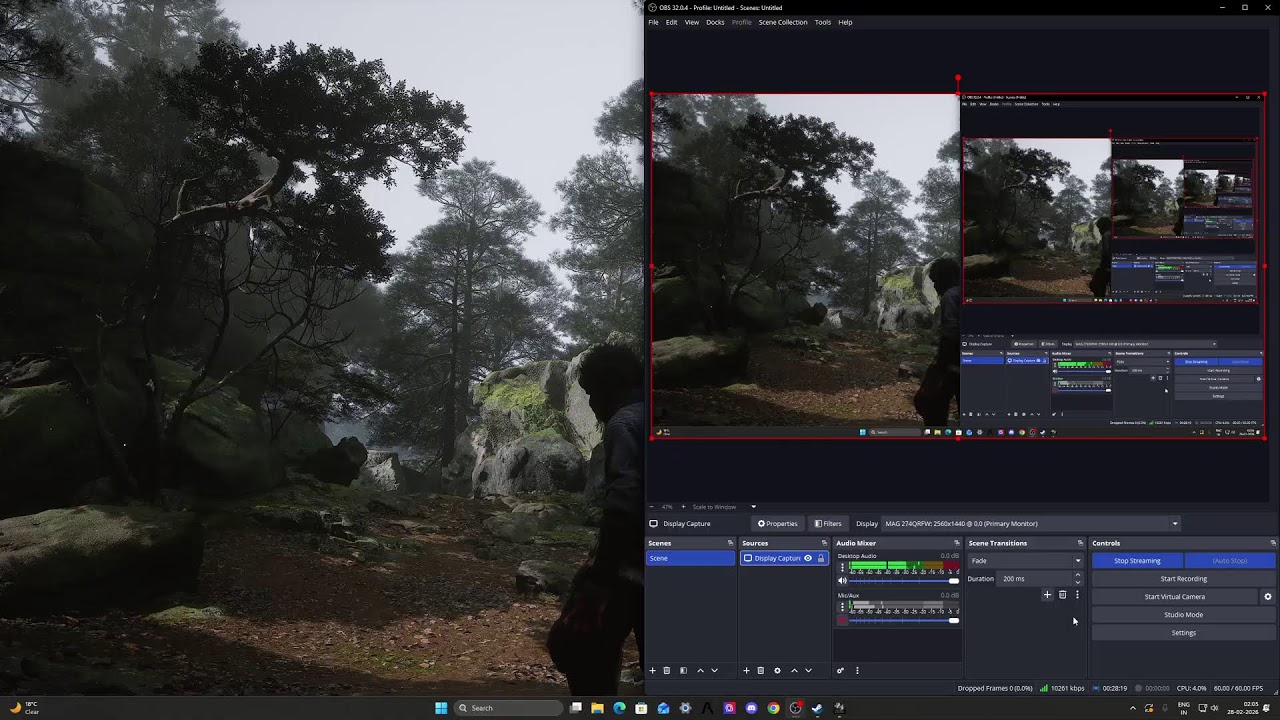
Task: Move source down with Sources down arrow
Action: [808, 670]
